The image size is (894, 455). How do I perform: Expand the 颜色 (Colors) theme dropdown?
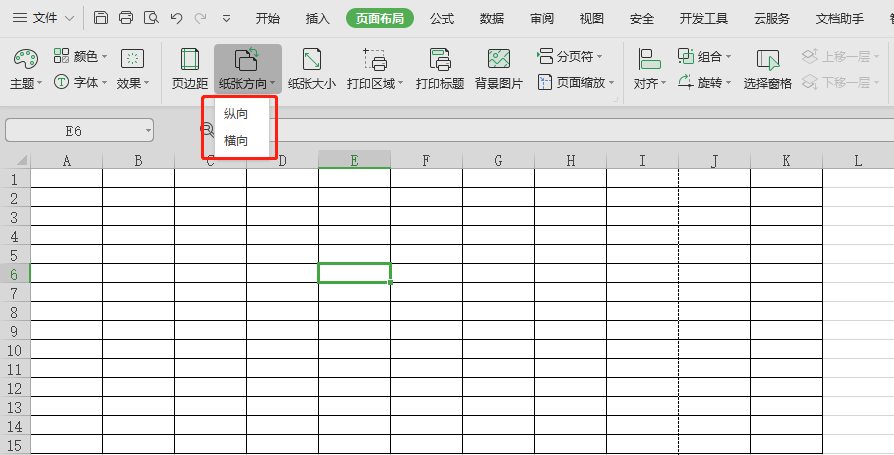(80, 56)
